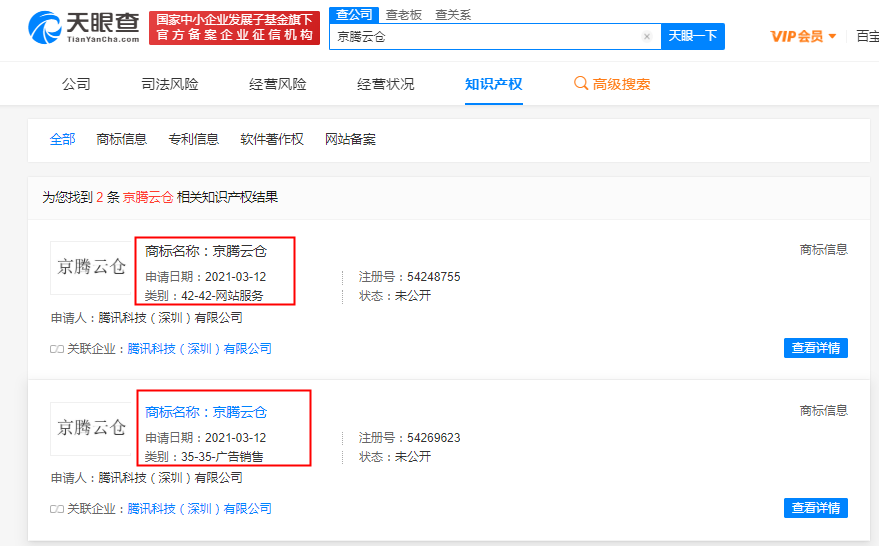The height and width of the screenshot is (546, 879).
Task: Click the 天眼一下 search button
Action: 693,36
